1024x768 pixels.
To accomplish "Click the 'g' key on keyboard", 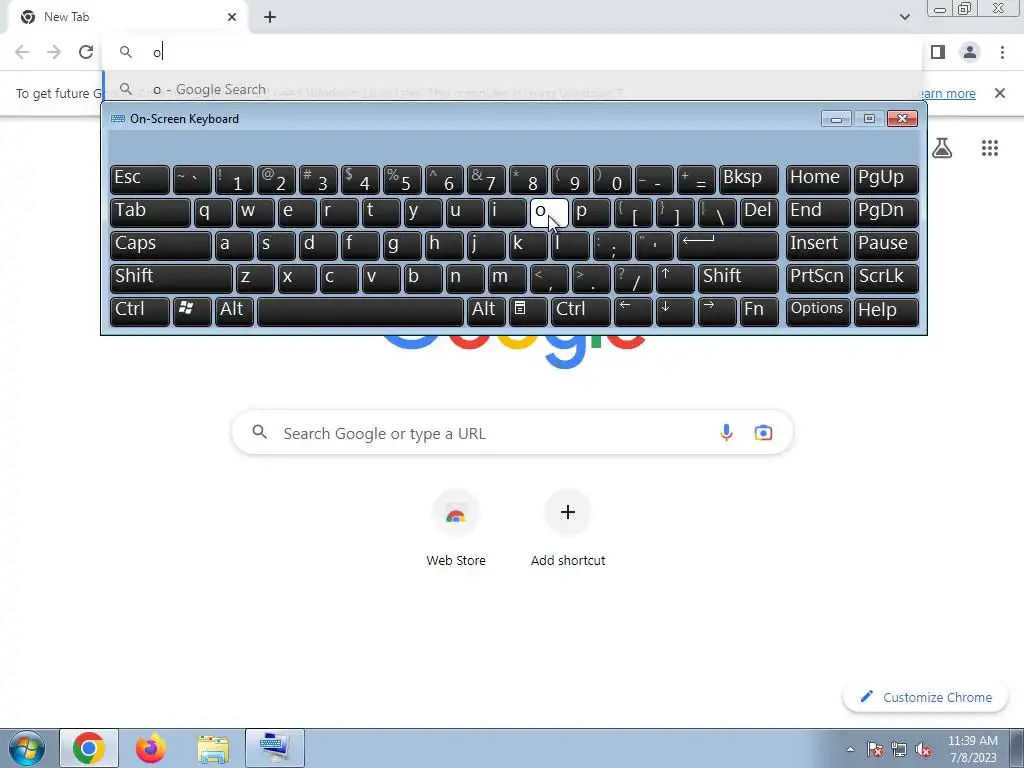I will point(402,246).
